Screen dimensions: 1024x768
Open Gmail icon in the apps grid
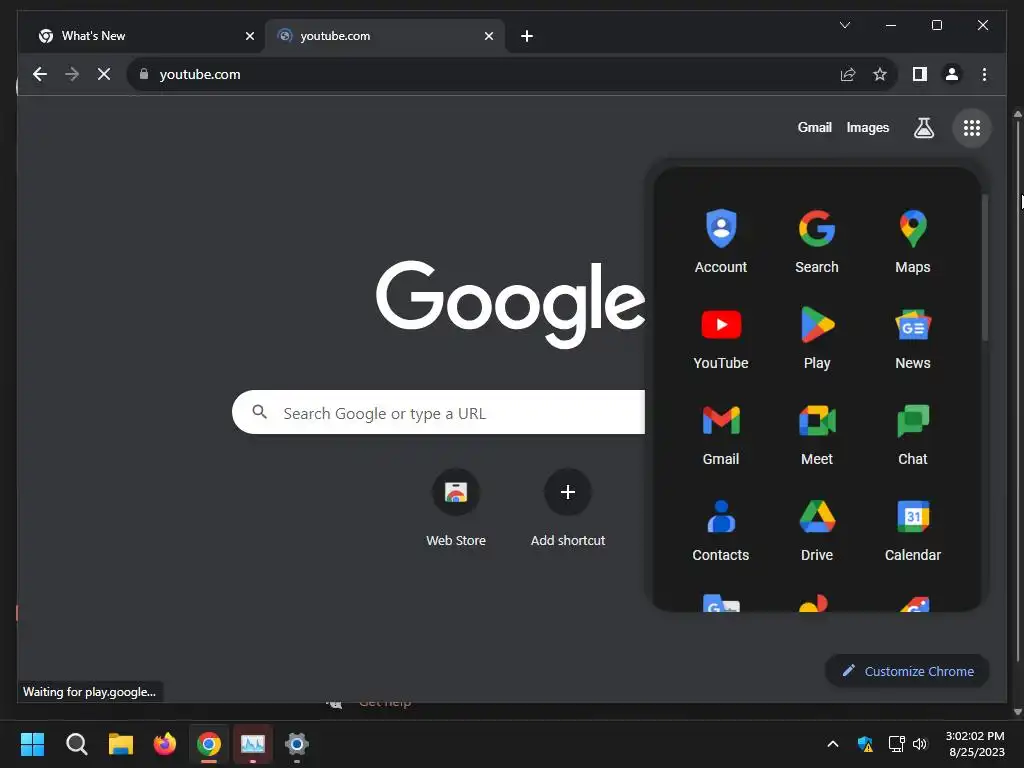click(x=720, y=433)
